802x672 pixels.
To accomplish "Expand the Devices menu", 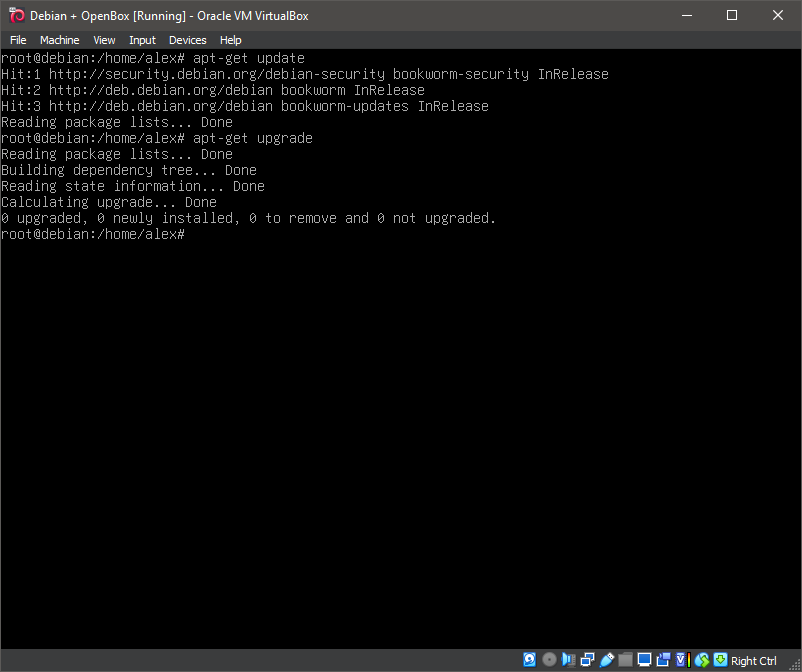I will (187, 40).
